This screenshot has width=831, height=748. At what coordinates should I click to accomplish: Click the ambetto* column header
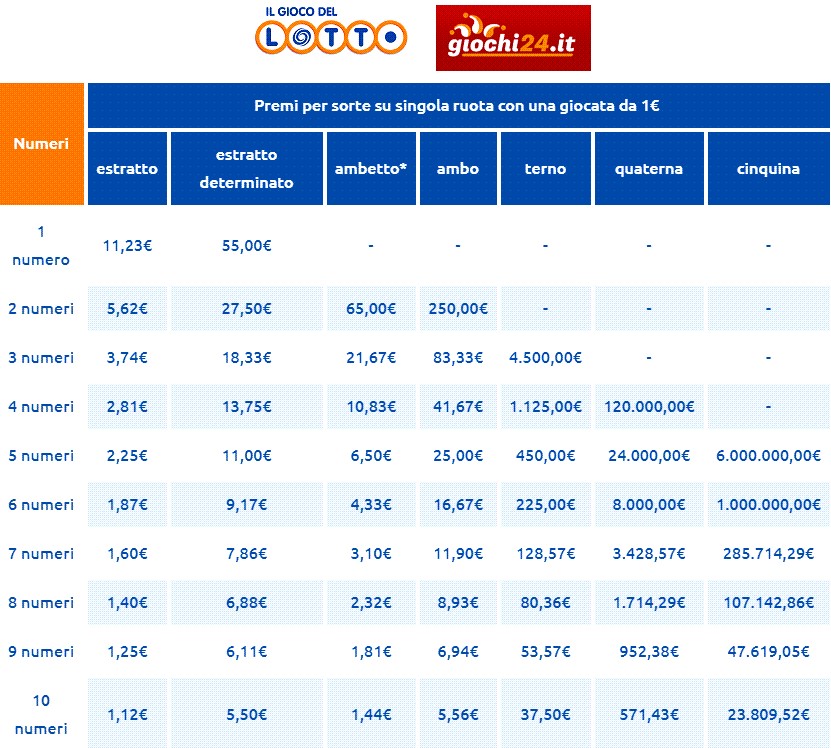pos(371,169)
